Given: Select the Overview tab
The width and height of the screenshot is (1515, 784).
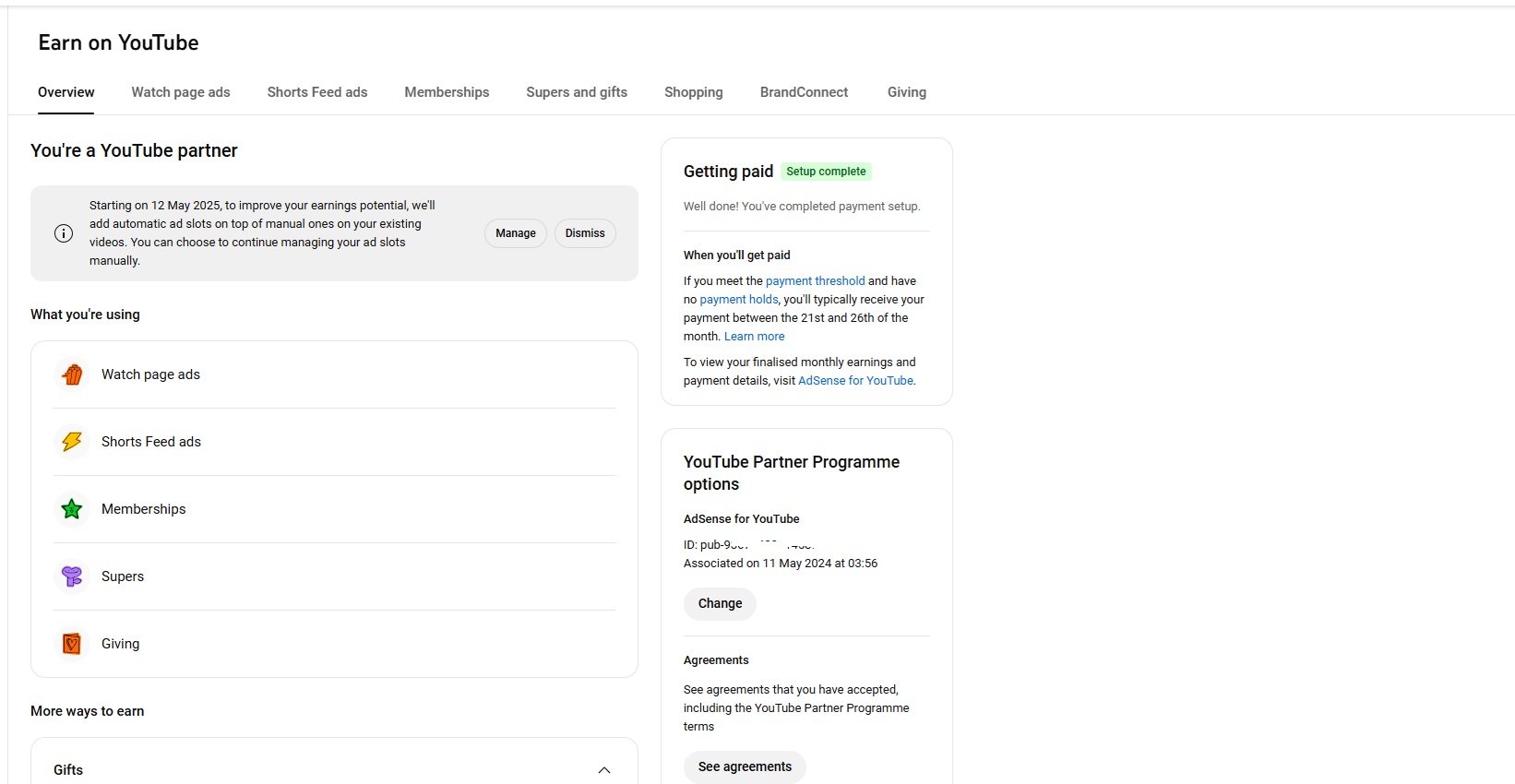Looking at the screenshot, I should click(66, 92).
